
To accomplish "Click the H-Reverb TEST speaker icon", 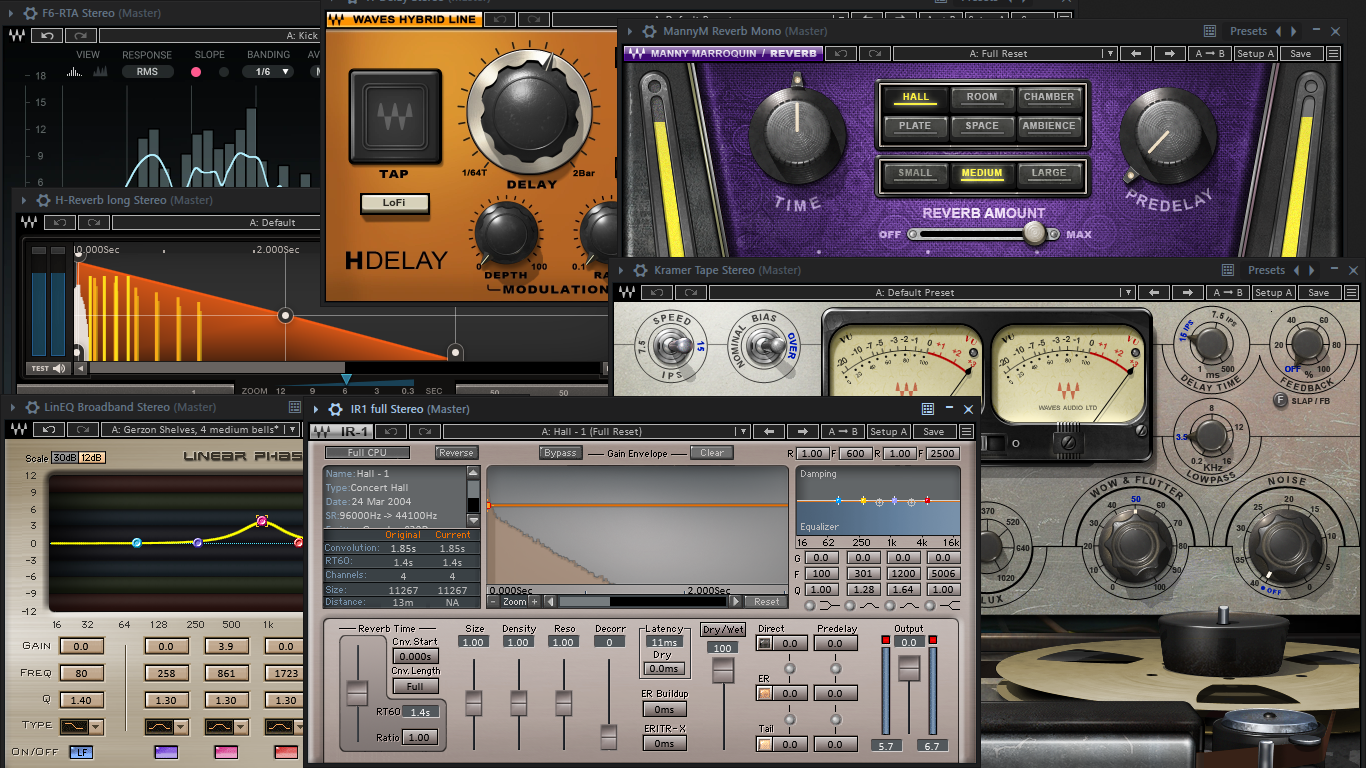I will (x=59, y=368).
